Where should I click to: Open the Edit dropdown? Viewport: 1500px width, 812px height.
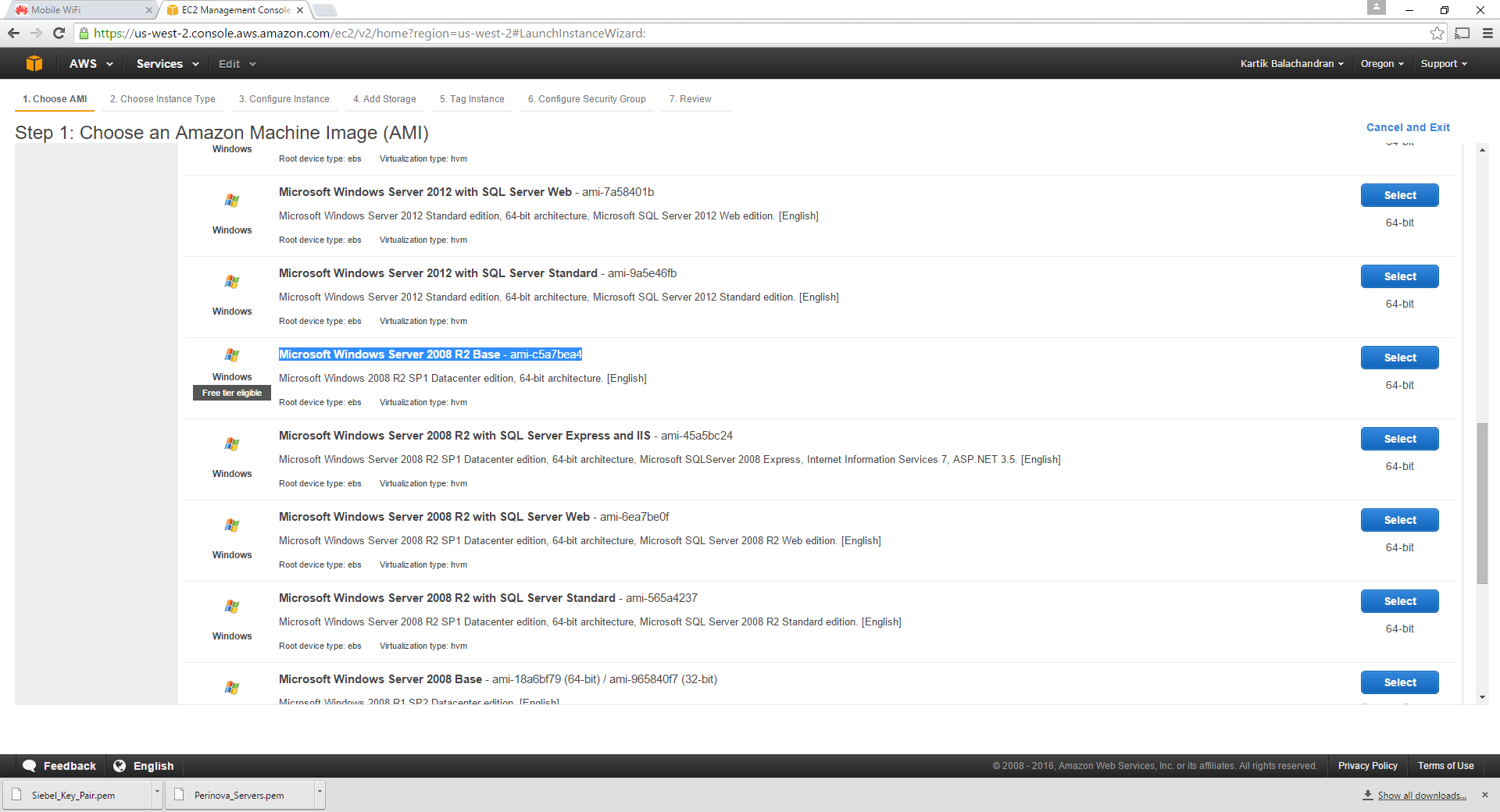(x=237, y=63)
